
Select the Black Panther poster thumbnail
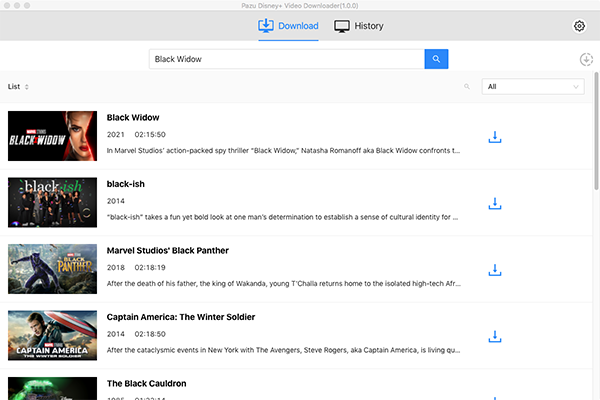click(52, 269)
